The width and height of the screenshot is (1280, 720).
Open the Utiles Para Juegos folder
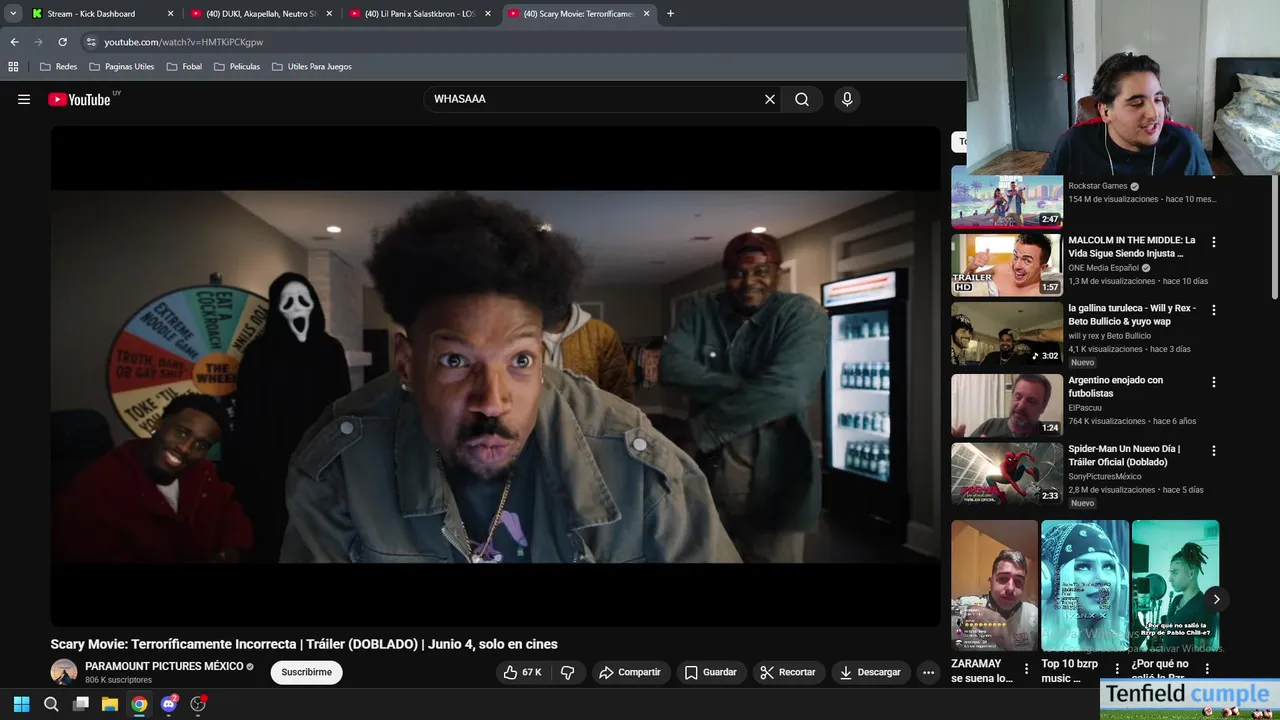point(311,66)
